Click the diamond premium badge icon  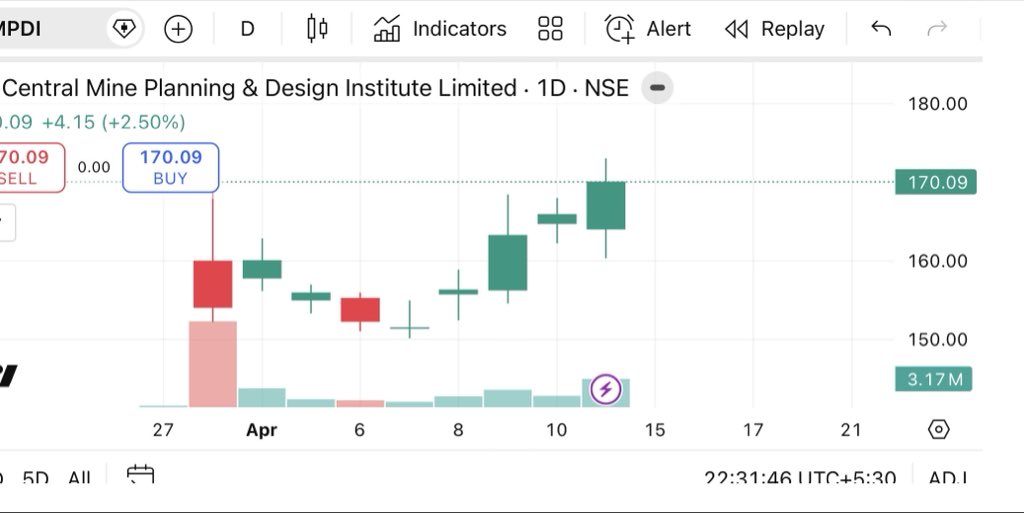(123, 29)
